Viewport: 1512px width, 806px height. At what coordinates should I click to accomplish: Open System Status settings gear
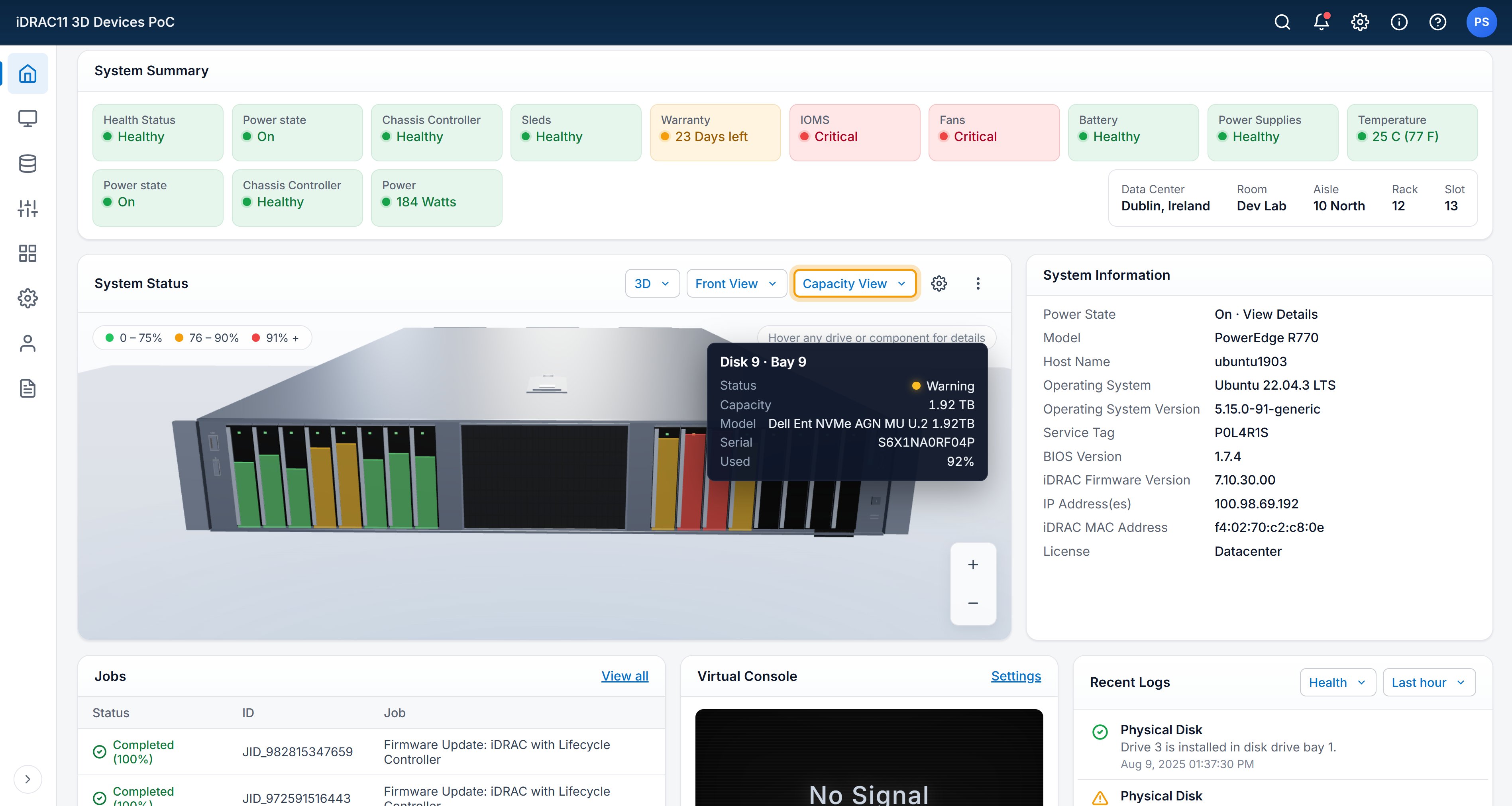(x=939, y=284)
